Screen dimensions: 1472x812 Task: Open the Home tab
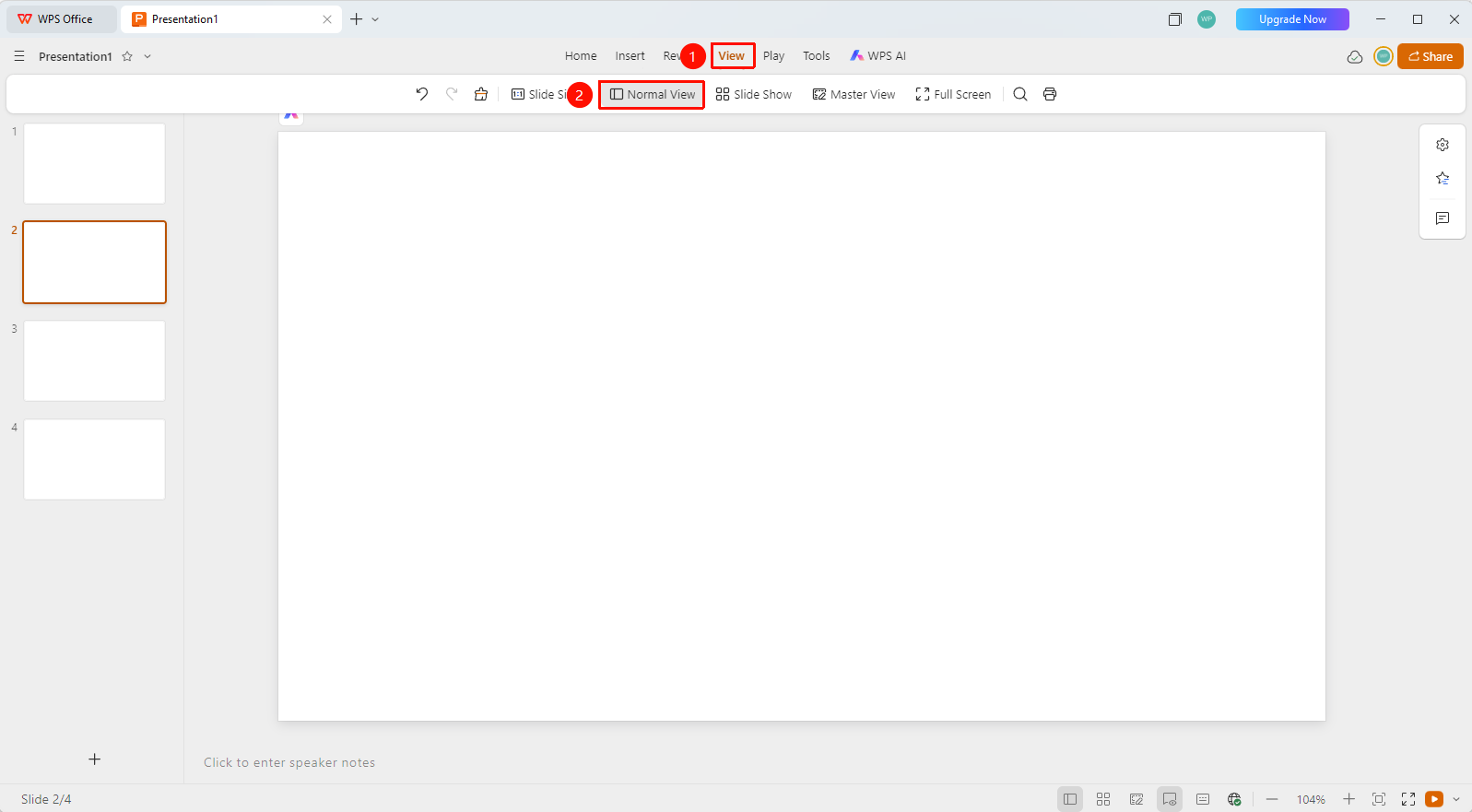581,56
